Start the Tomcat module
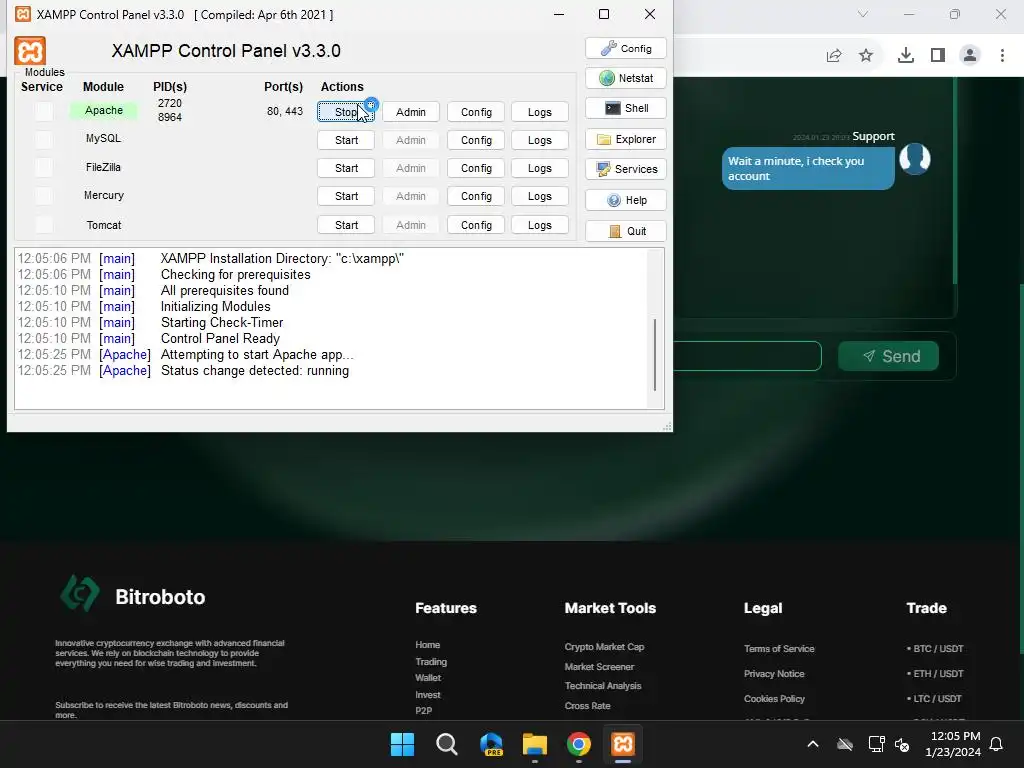 click(x=345, y=225)
